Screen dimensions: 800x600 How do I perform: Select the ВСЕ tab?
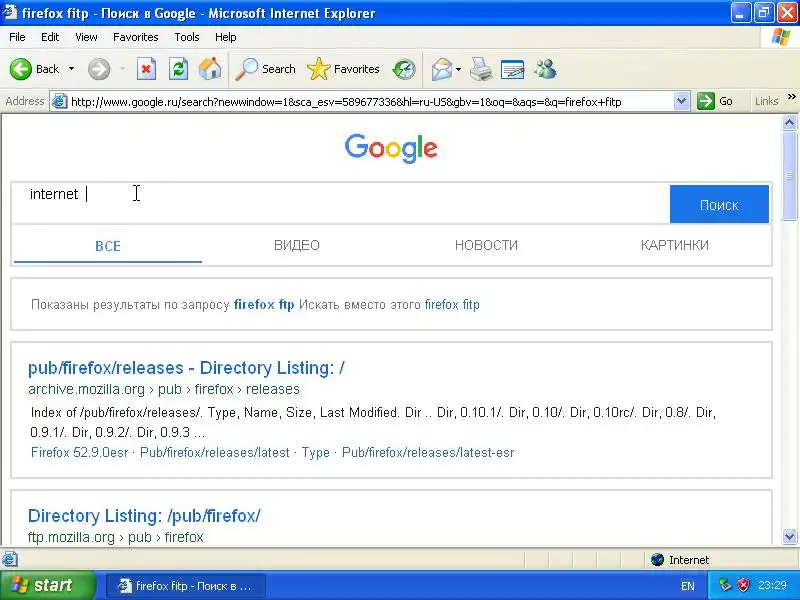[x=108, y=246]
